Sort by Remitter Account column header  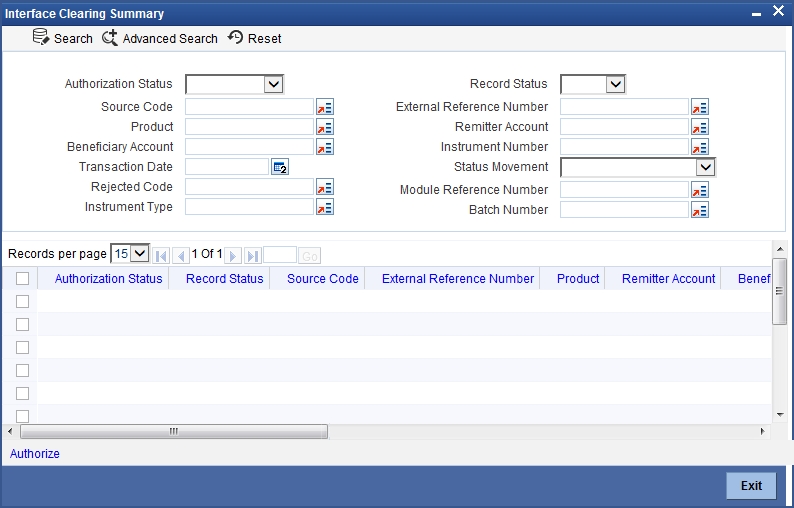[x=668, y=279]
